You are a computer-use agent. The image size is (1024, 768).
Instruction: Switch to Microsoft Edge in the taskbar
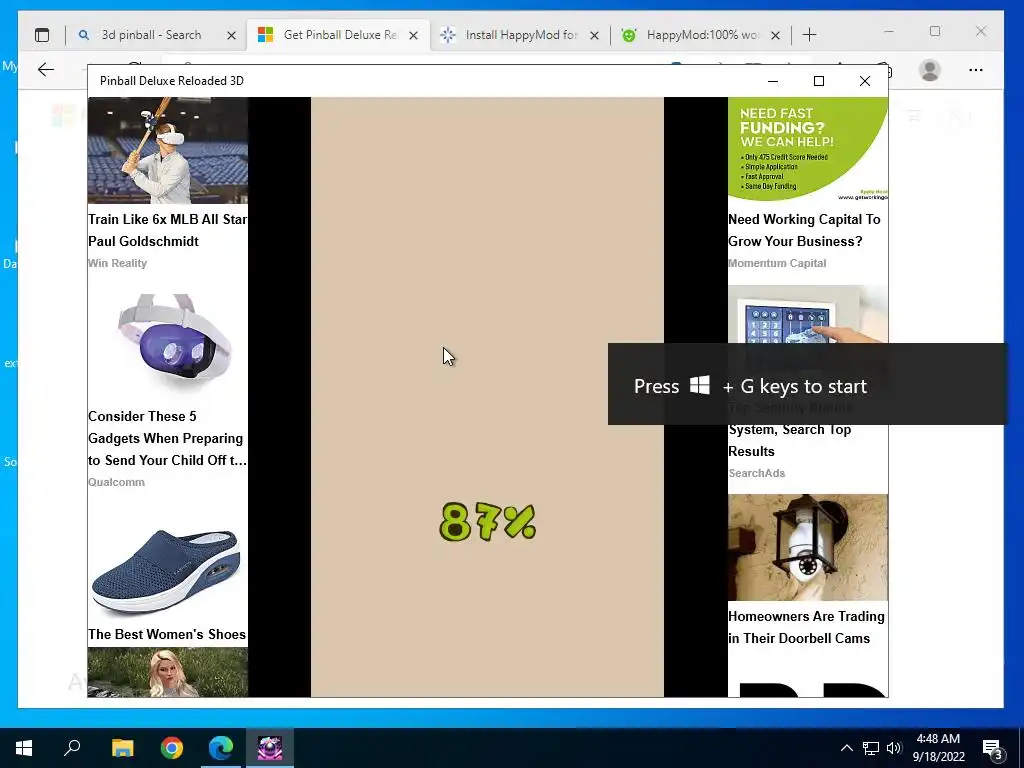(221, 748)
